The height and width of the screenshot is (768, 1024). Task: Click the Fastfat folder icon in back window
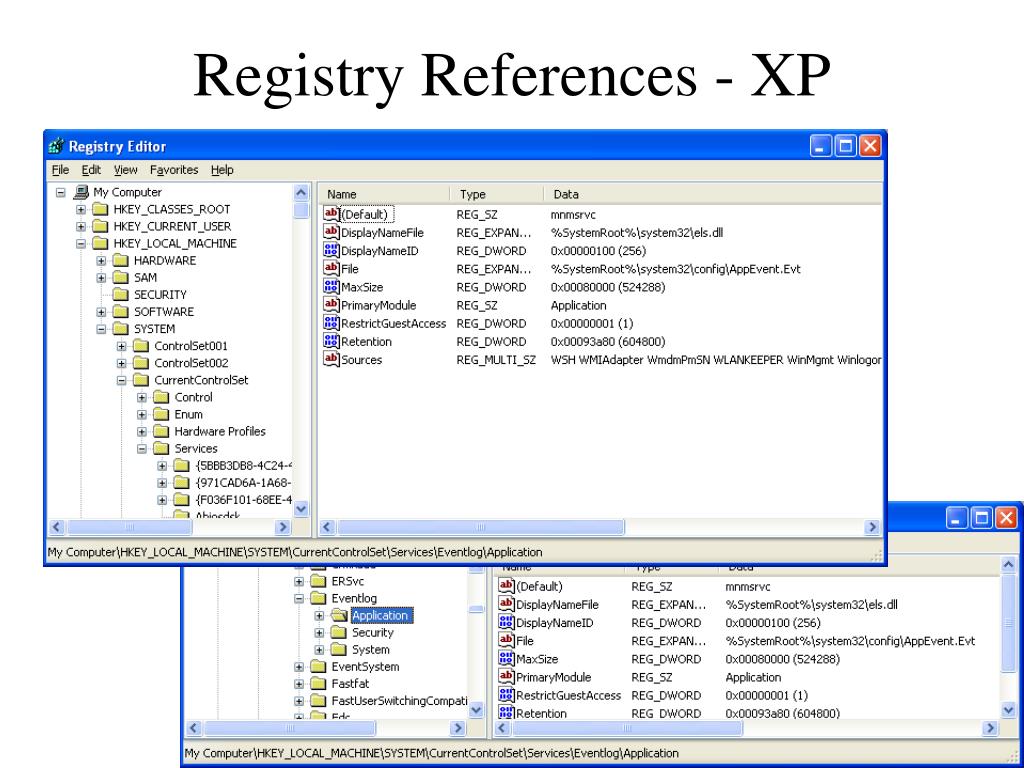[x=318, y=684]
